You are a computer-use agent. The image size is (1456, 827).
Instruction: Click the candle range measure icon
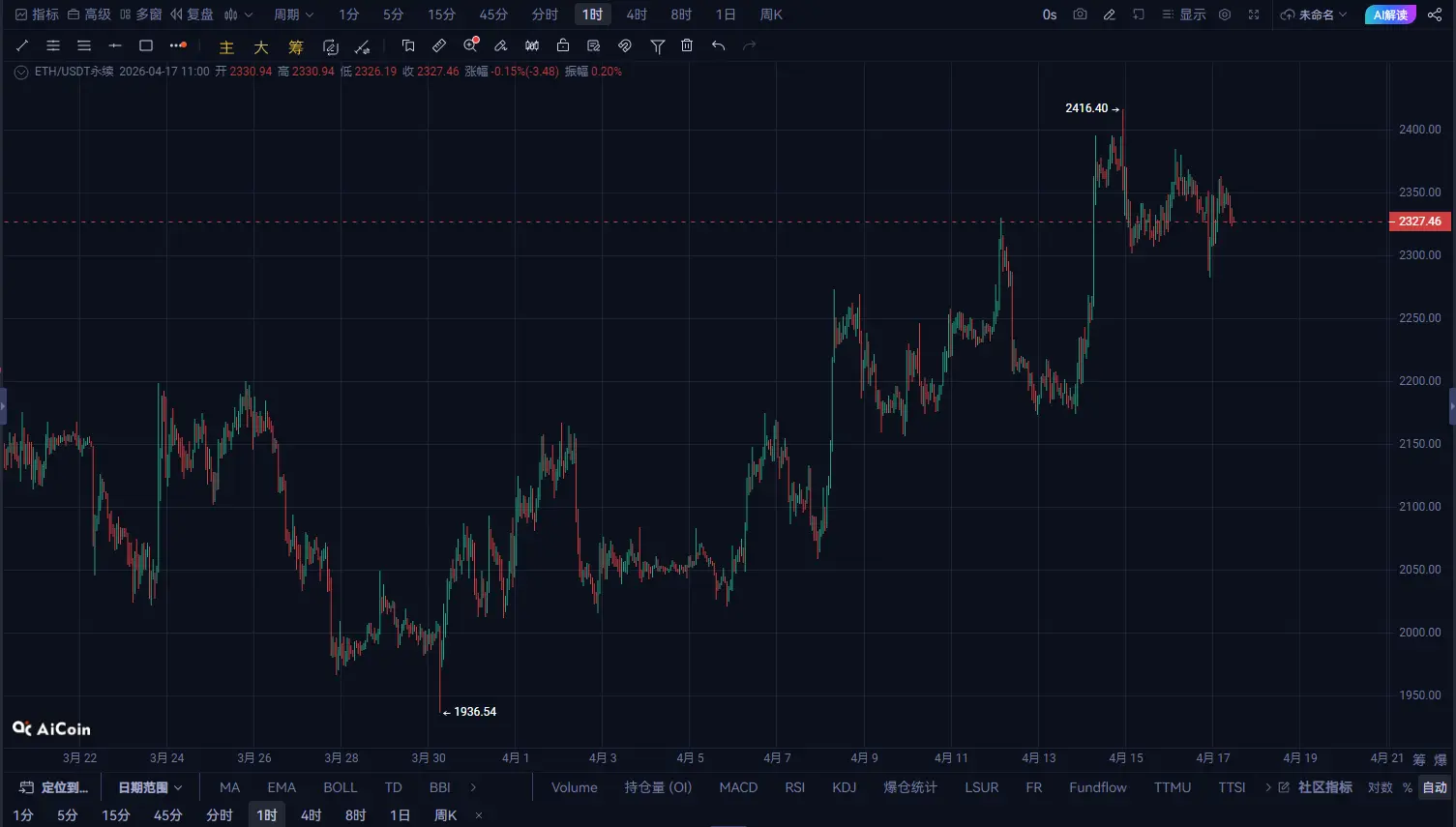pos(532,45)
